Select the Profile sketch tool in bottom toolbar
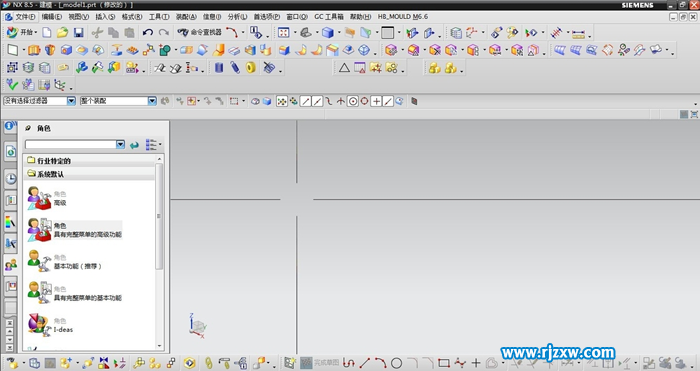 (349, 363)
